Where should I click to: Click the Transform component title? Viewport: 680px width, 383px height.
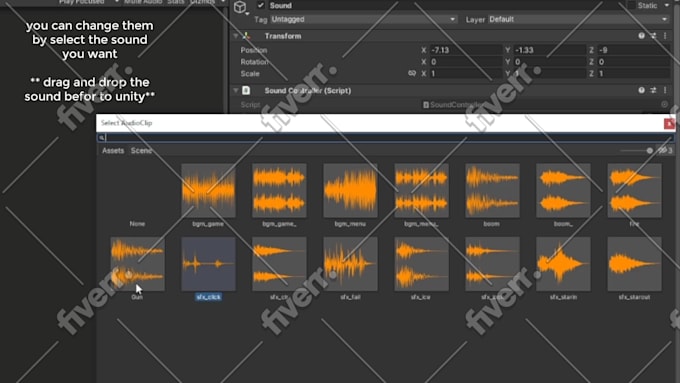pos(283,36)
